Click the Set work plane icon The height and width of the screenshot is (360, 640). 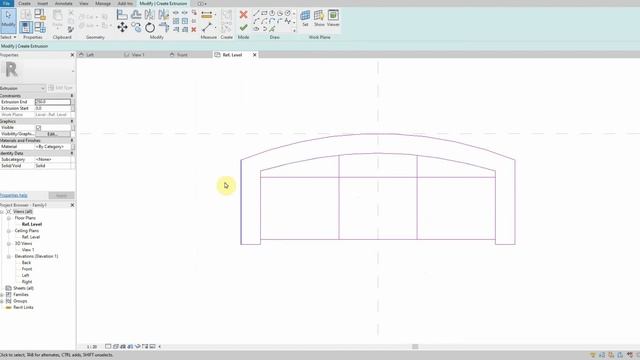pyautogui.click(x=305, y=16)
